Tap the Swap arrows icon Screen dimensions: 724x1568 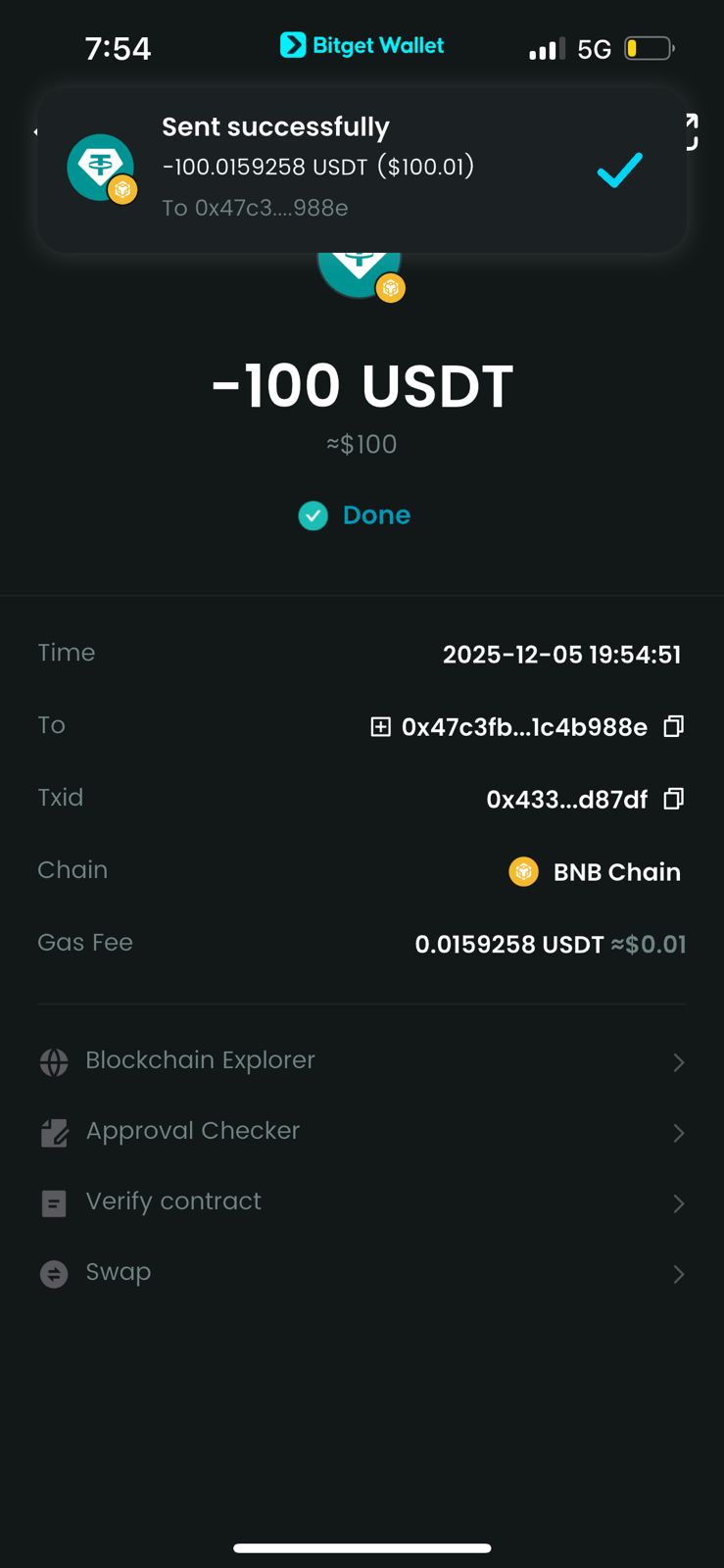coord(54,1274)
